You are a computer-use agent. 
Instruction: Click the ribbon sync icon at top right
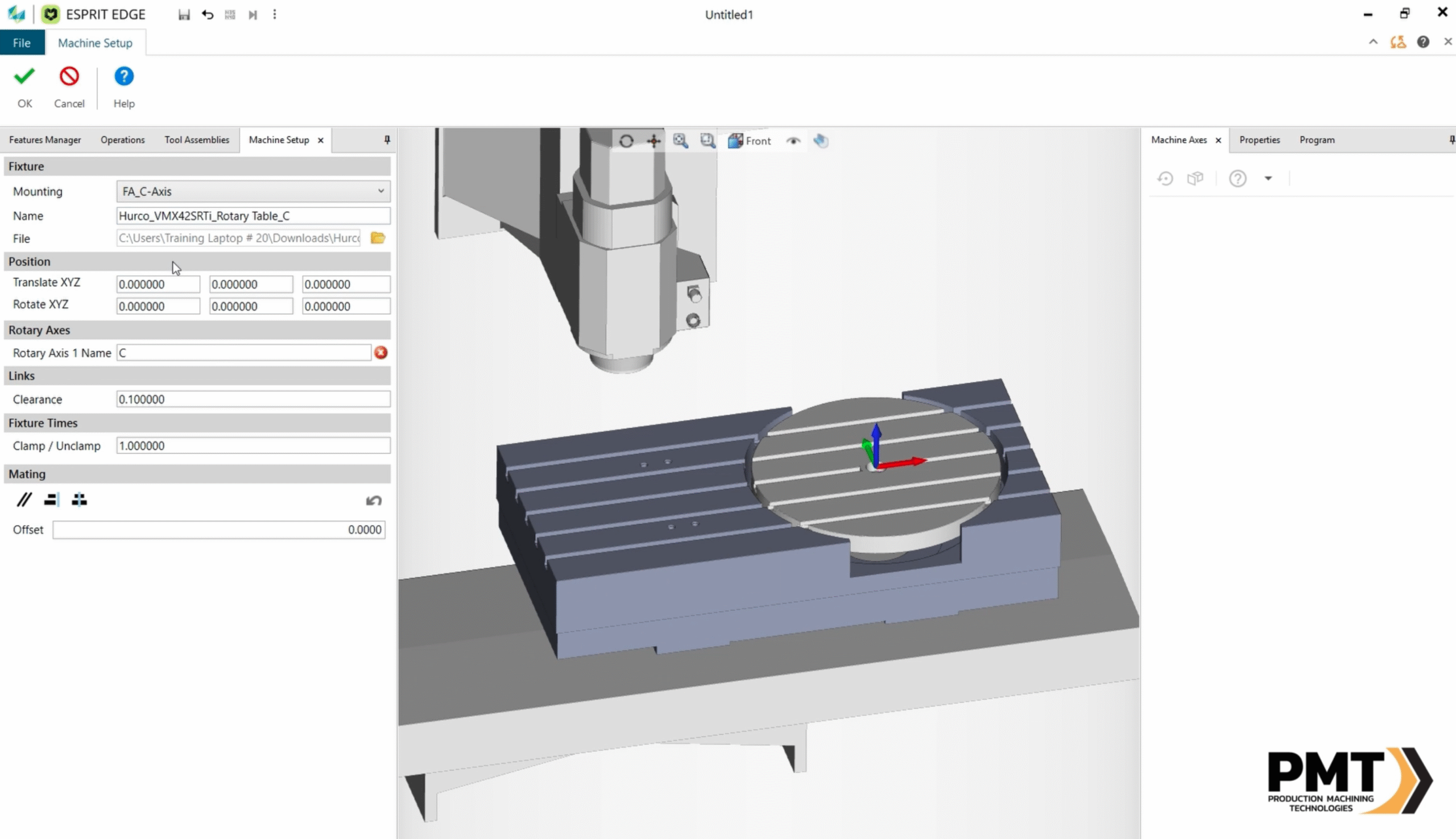click(1398, 42)
